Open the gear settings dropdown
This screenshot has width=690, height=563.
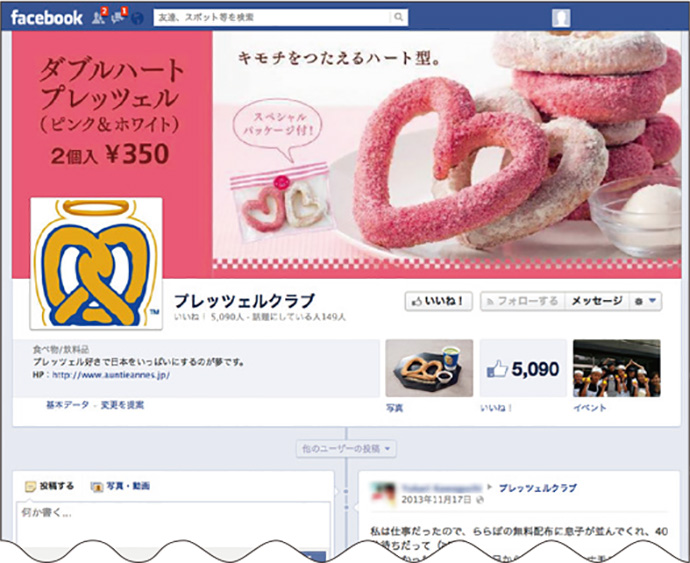(646, 302)
